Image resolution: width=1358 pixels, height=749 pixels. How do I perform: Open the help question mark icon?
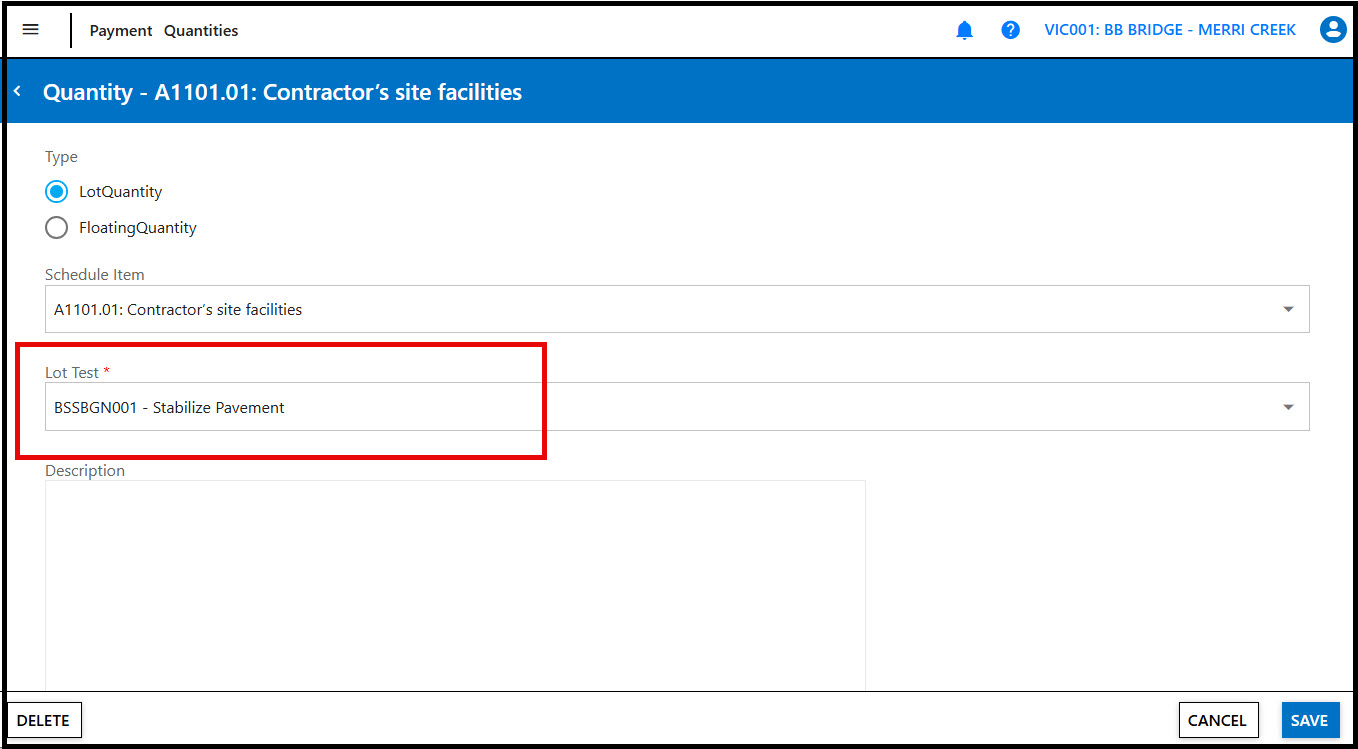coord(1010,30)
